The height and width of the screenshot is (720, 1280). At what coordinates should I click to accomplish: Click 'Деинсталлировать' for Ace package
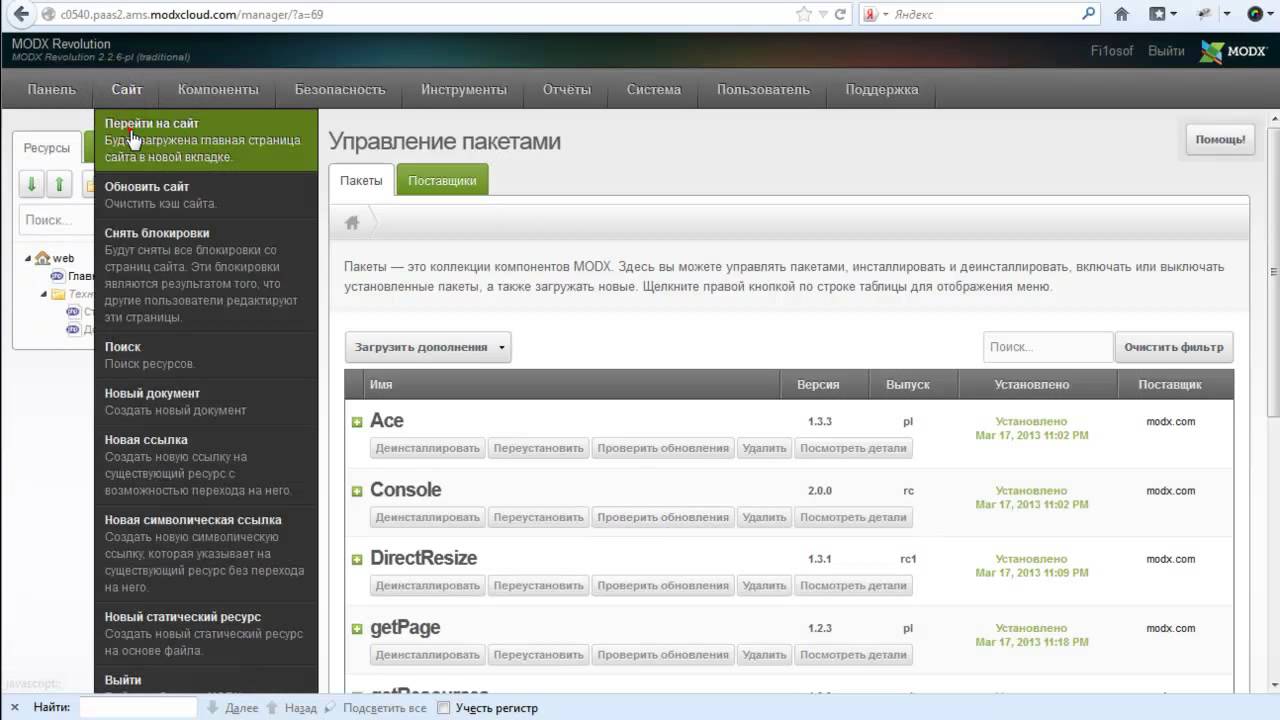428,448
